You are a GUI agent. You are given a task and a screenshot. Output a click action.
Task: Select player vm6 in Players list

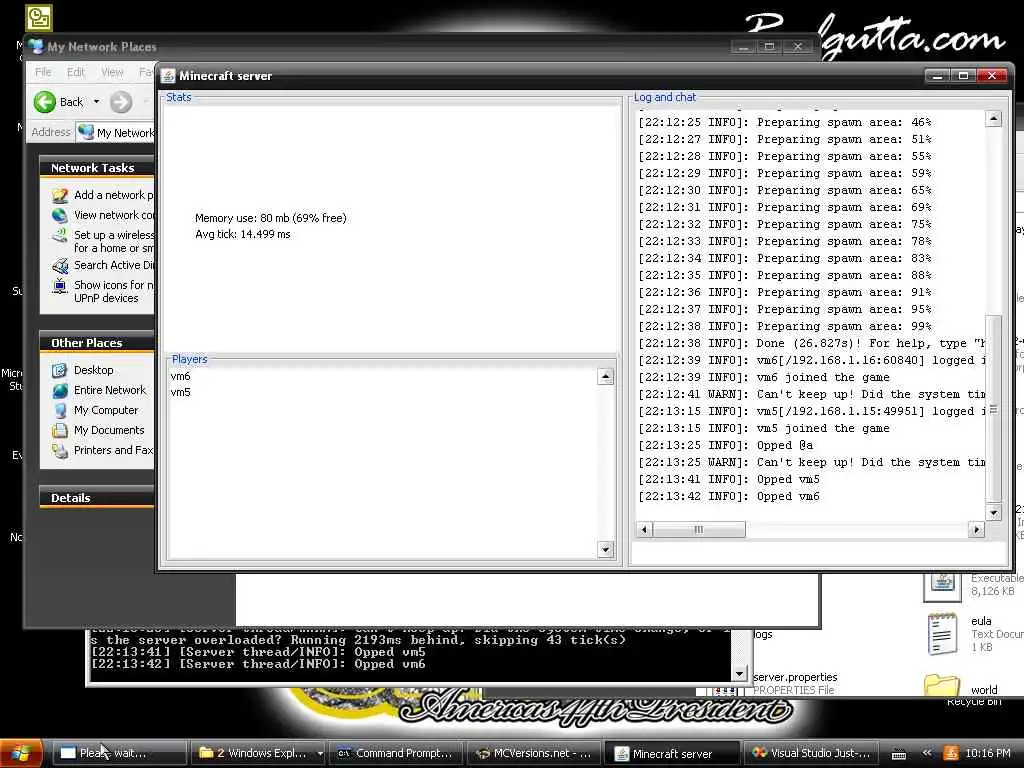[x=180, y=376]
